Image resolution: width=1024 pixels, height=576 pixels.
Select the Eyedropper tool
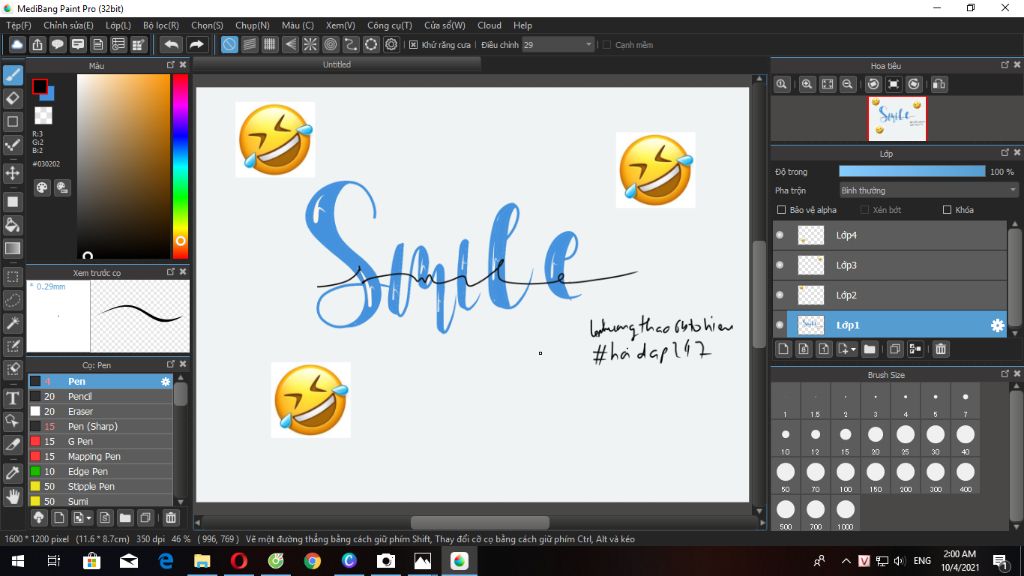[x=13, y=473]
